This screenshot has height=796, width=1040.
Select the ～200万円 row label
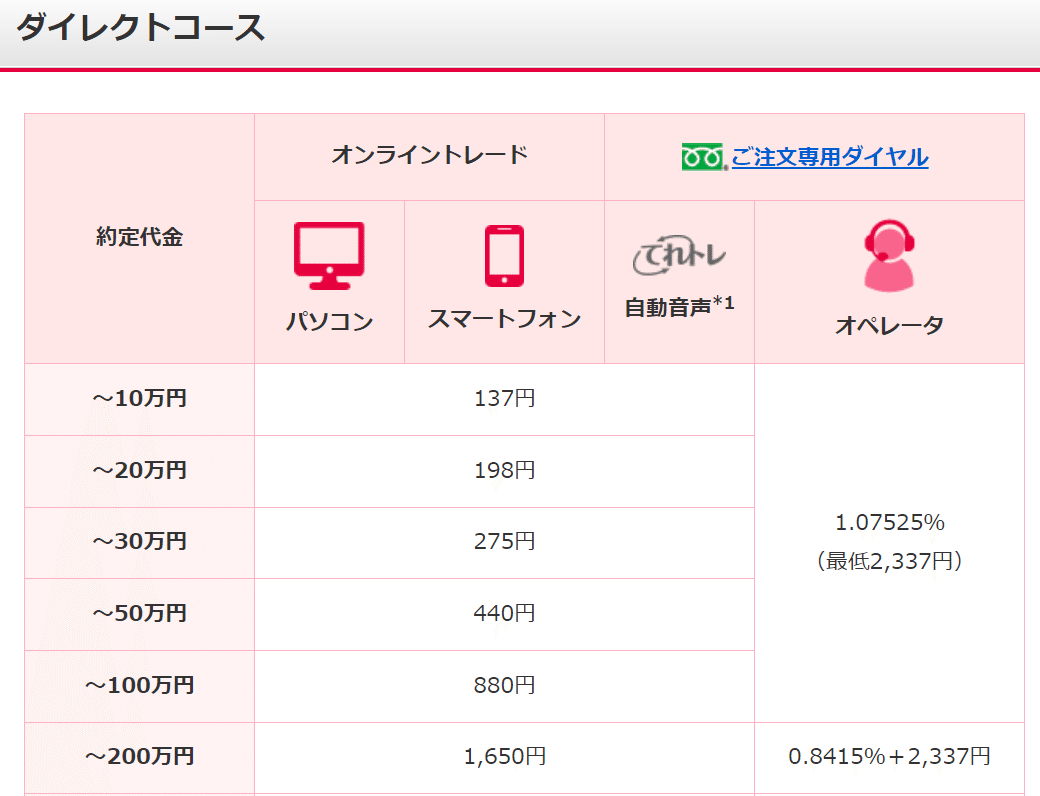139,758
